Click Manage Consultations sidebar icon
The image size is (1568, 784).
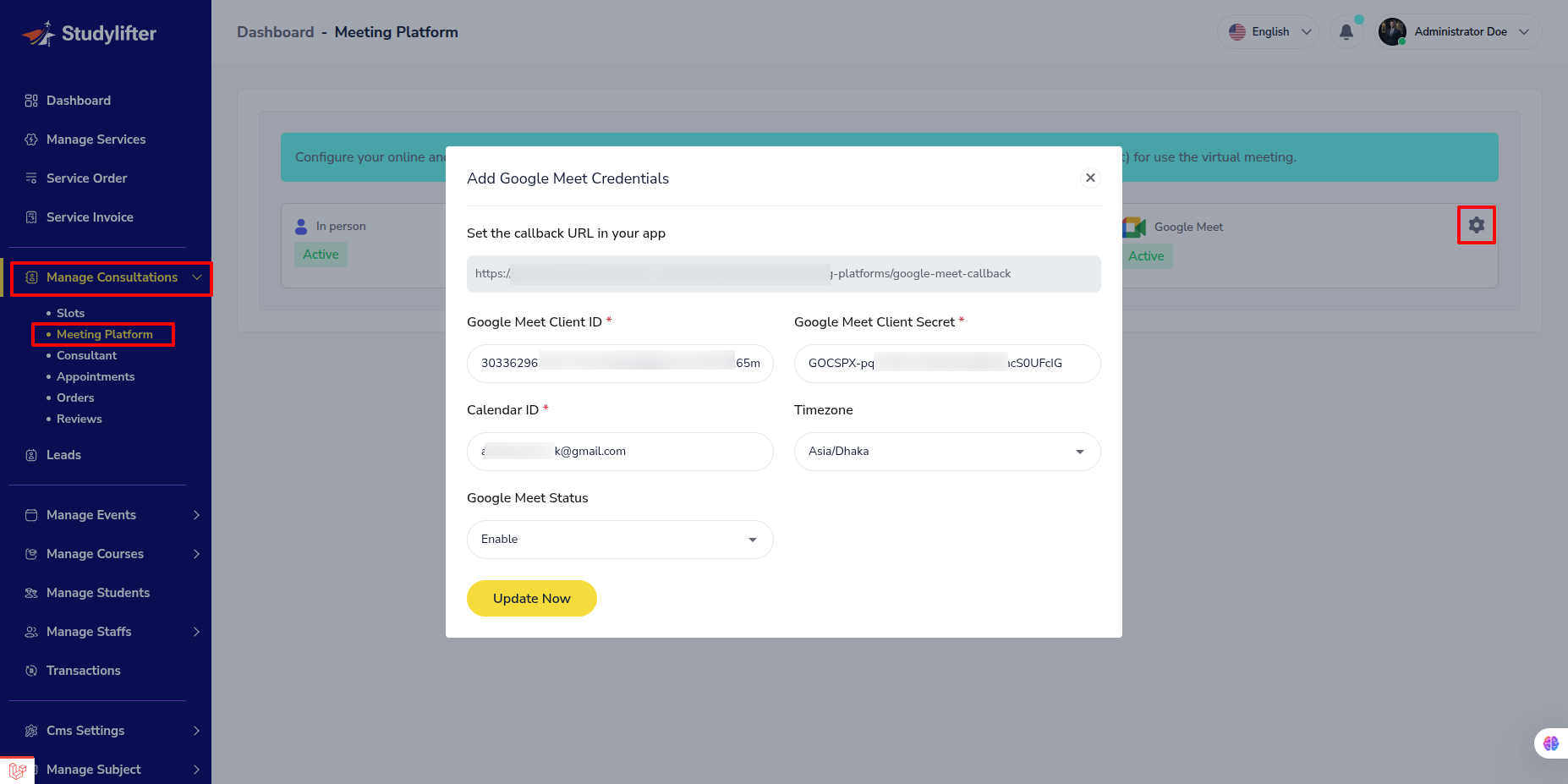[x=31, y=277]
